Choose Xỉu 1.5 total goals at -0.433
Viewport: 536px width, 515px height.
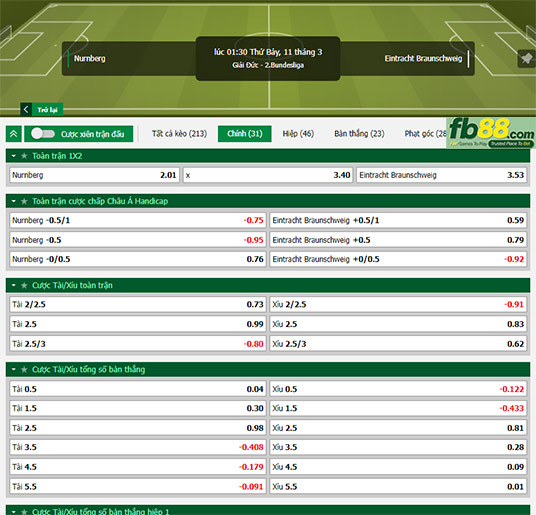[398, 408]
